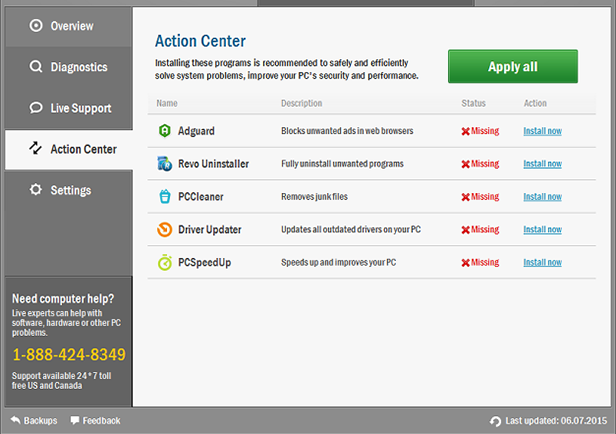Viewport: 616px width, 434px height.
Task: Click Install now for Driver Updater
Action: click(542, 229)
